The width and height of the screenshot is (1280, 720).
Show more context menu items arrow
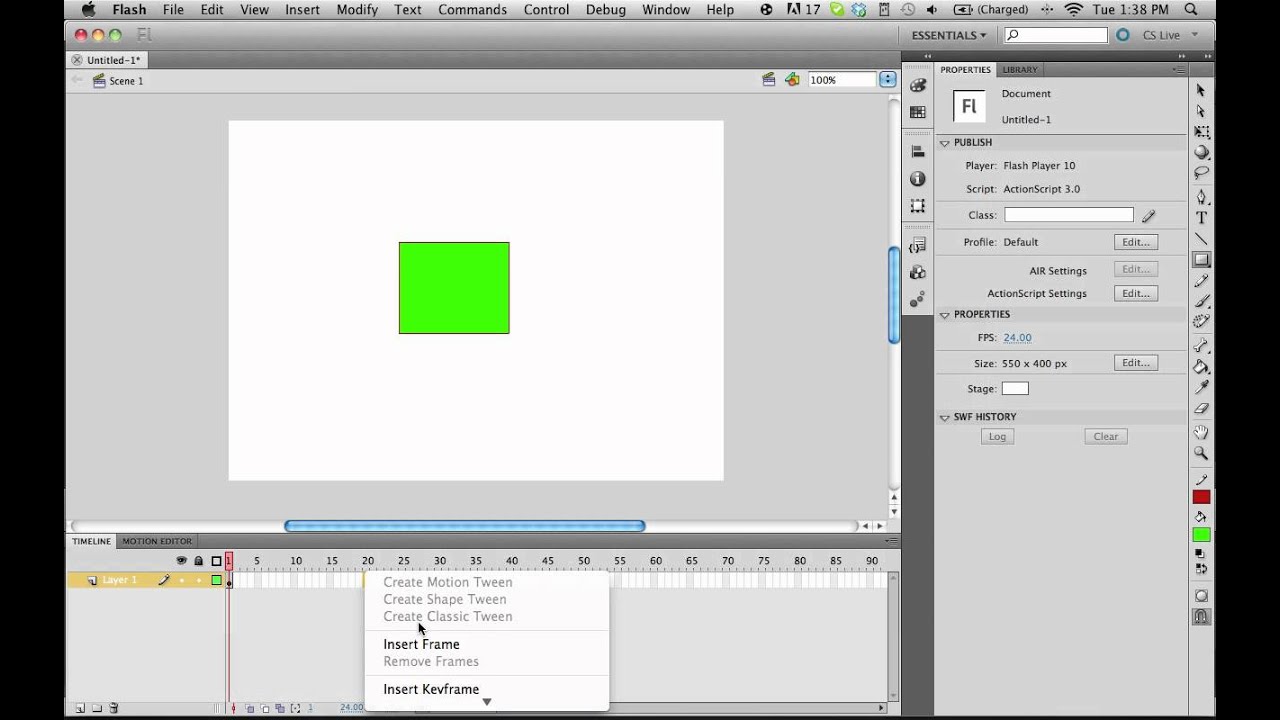pyautogui.click(x=487, y=702)
